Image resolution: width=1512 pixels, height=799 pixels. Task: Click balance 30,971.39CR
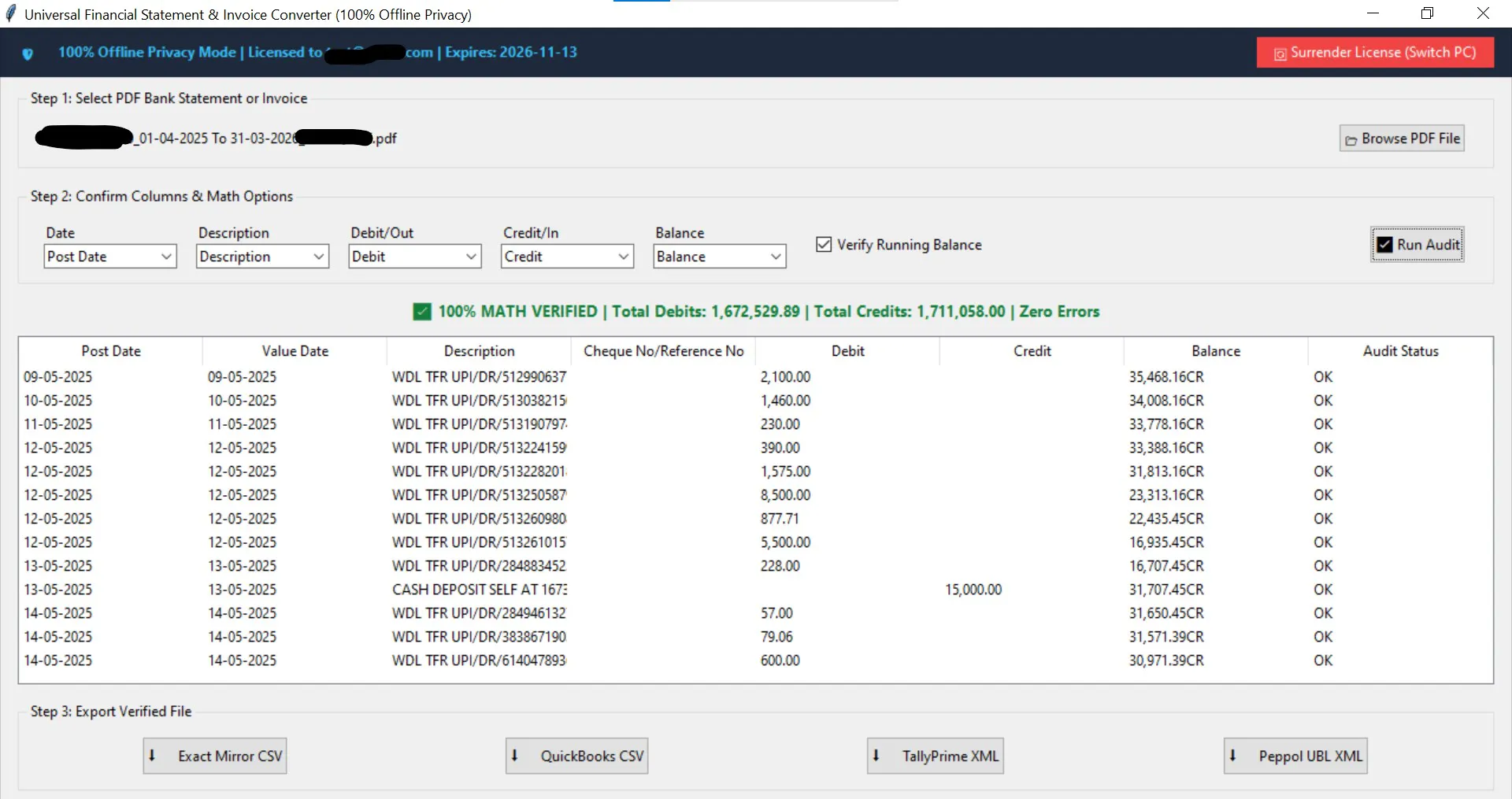coord(1166,660)
